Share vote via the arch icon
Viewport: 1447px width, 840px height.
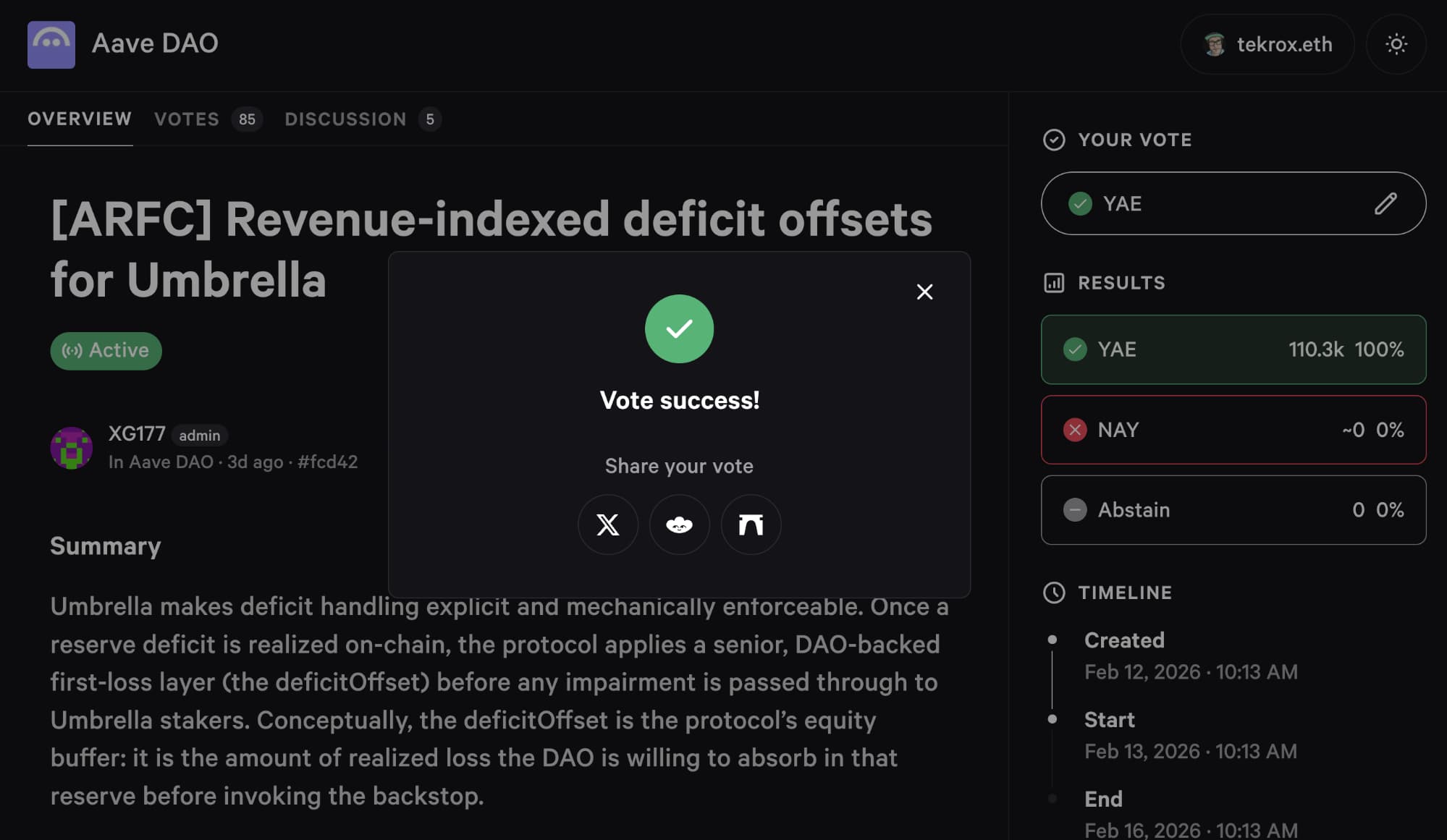[x=751, y=525]
